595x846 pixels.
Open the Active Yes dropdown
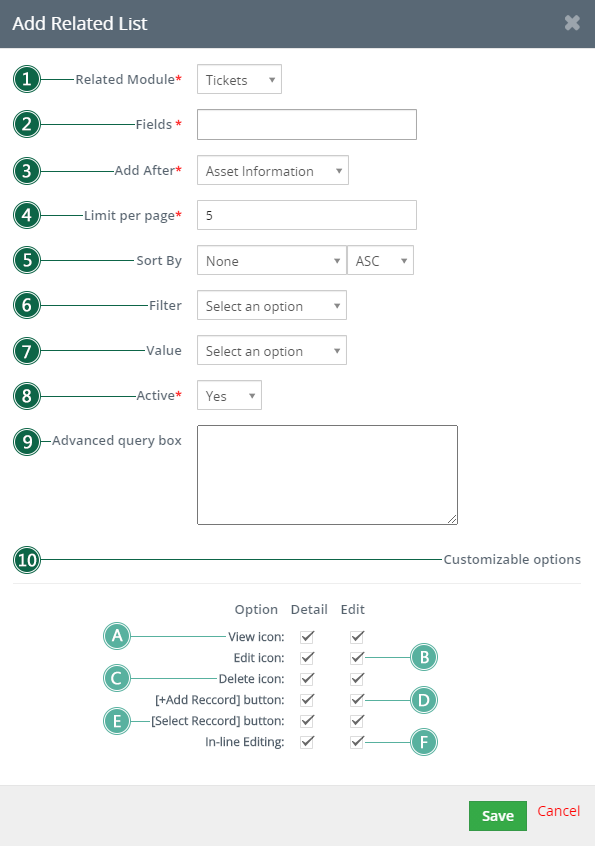pos(229,395)
